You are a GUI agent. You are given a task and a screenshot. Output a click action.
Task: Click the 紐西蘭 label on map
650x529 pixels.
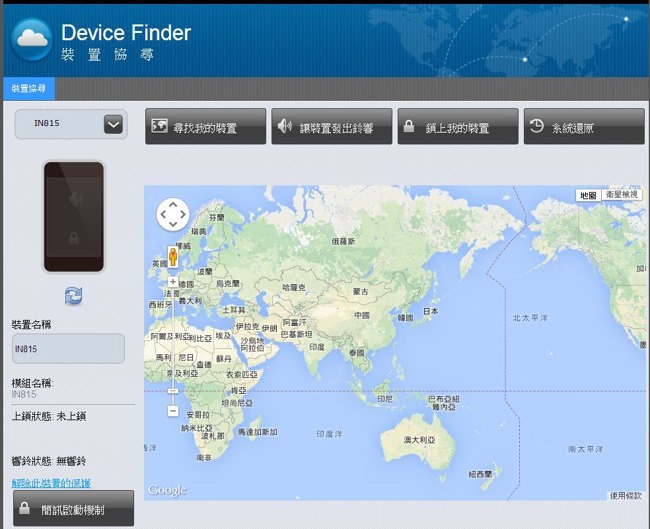click(480, 474)
